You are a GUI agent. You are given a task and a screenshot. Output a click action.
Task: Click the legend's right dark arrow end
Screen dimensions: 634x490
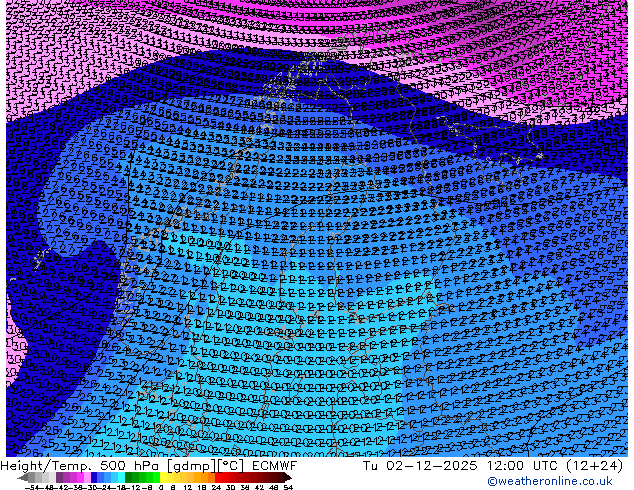pyautogui.click(x=288, y=477)
